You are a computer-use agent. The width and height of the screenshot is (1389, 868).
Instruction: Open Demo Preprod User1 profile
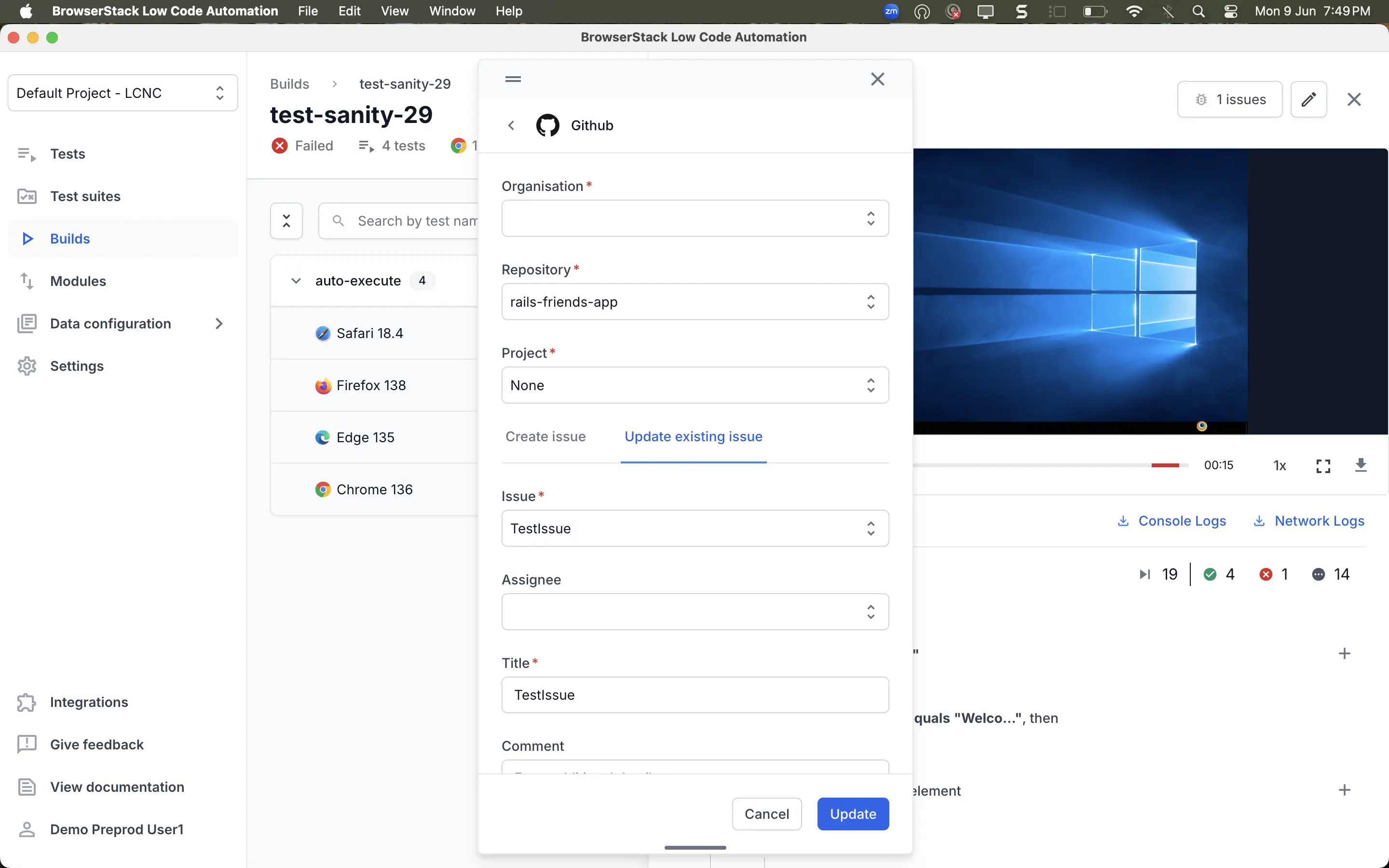pyautogui.click(x=123, y=829)
